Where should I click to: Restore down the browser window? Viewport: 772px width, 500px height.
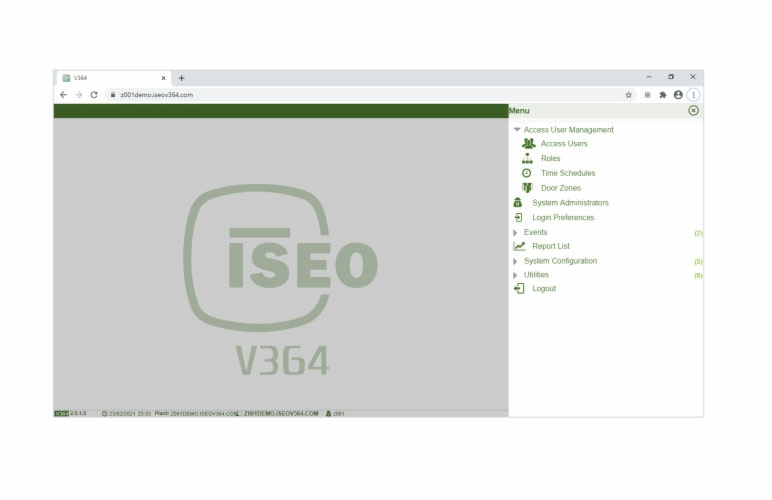click(x=671, y=77)
